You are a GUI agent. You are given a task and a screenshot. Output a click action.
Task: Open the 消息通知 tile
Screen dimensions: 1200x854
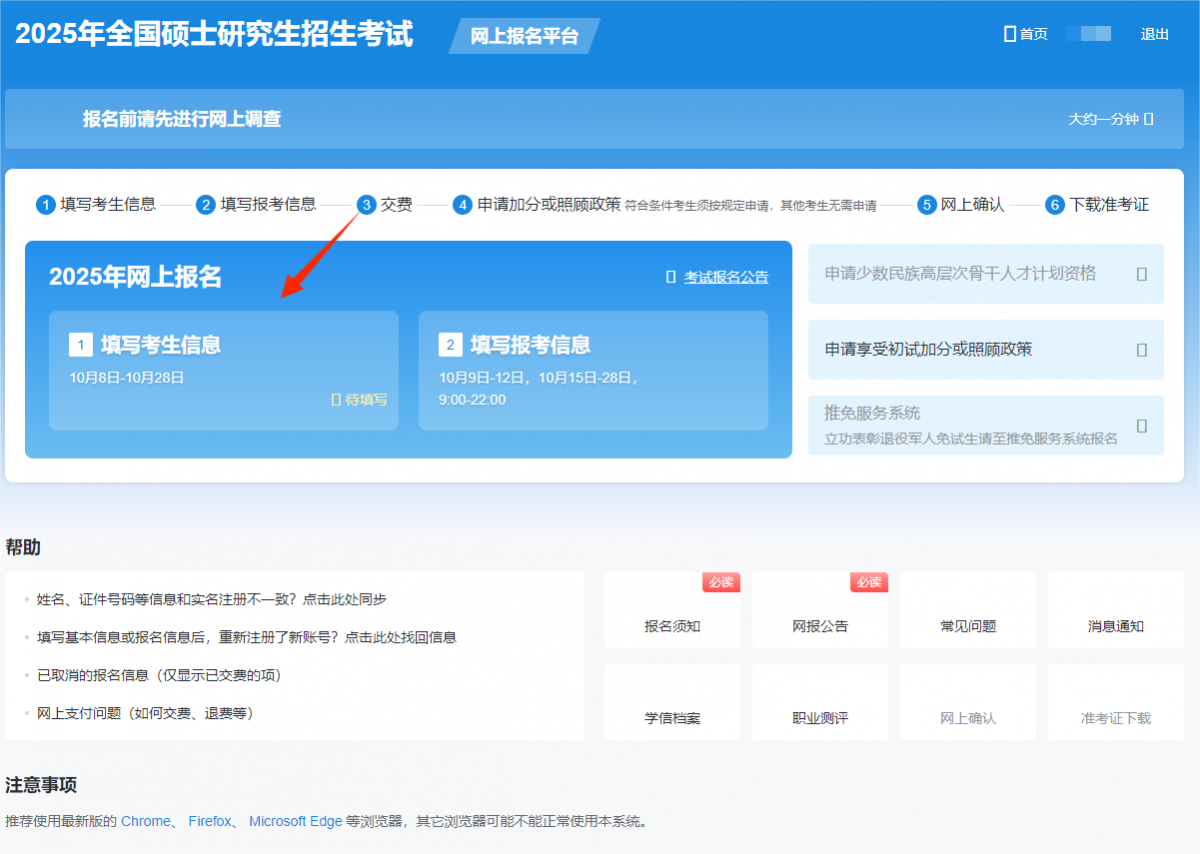(1116, 612)
